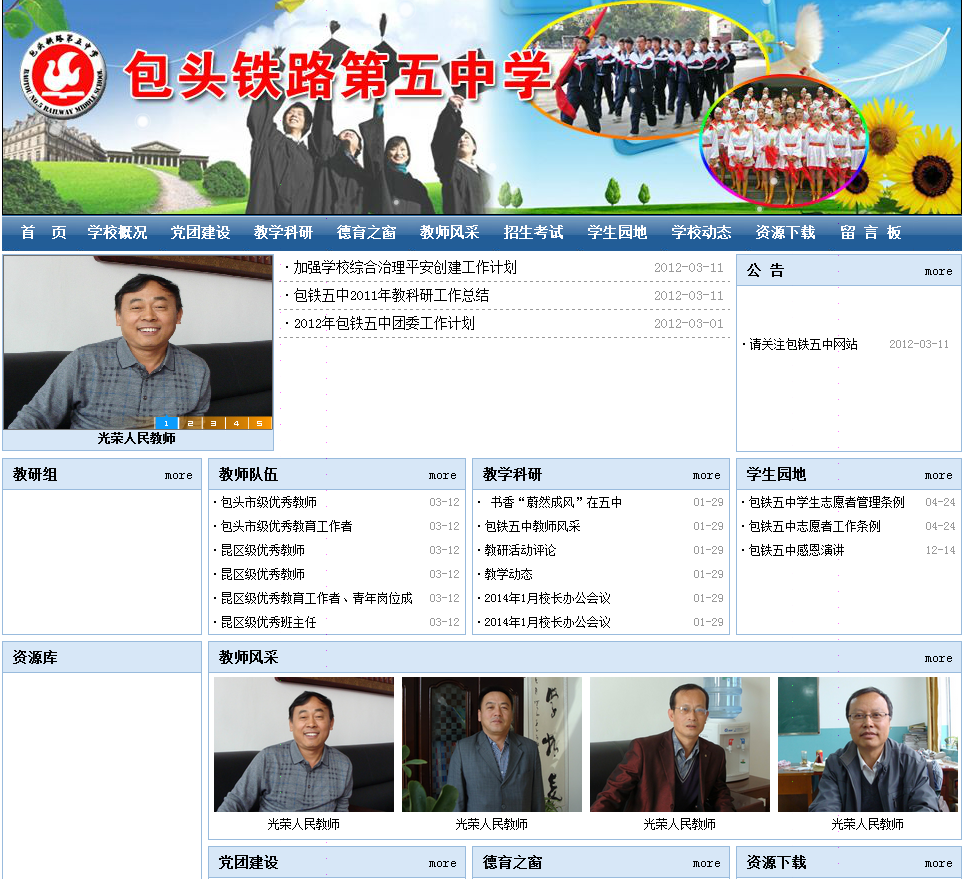Go to slide 5 in the photo slideshow
The image size is (964, 879).
point(260,423)
